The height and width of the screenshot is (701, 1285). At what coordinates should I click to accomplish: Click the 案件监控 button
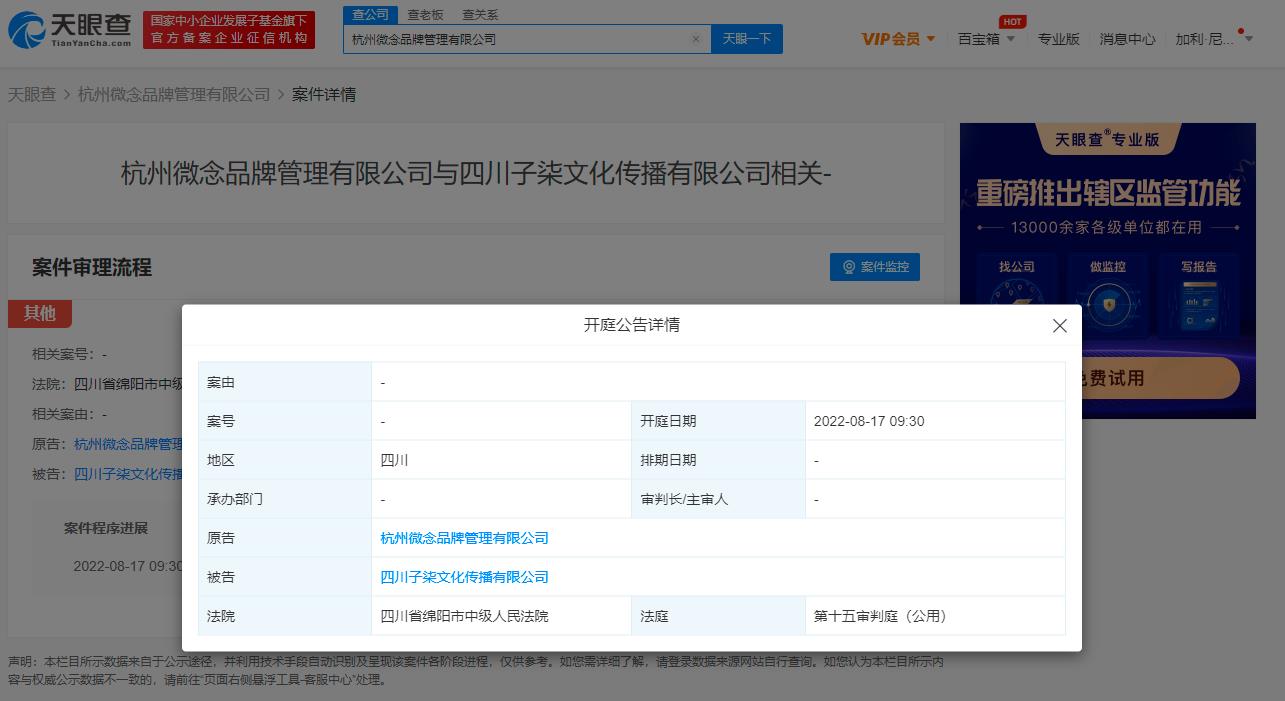(875, 267)
